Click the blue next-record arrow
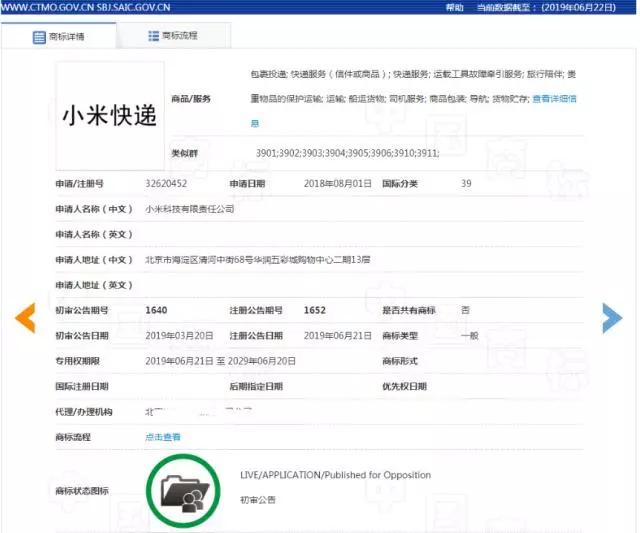Screen dimensions: 640x533 click(x=612, y=318)
